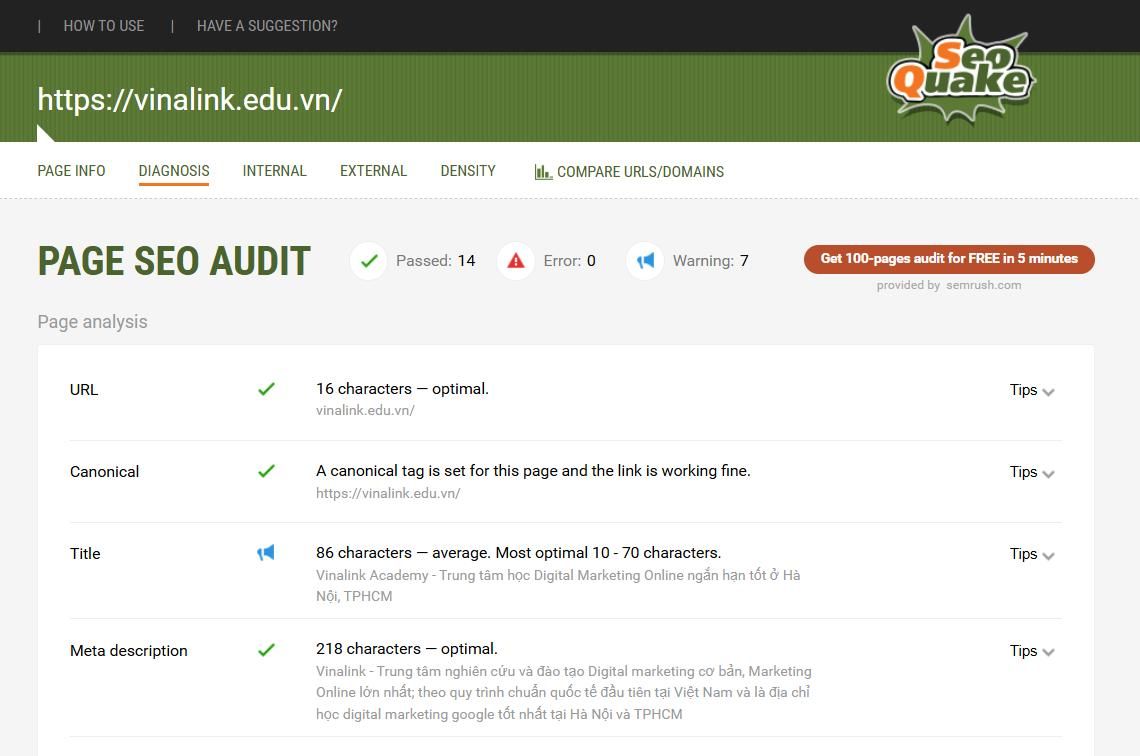Screen dimensions: 1140x756
Task: Click the Canonical row green checkmark
Action: point(266,471)
